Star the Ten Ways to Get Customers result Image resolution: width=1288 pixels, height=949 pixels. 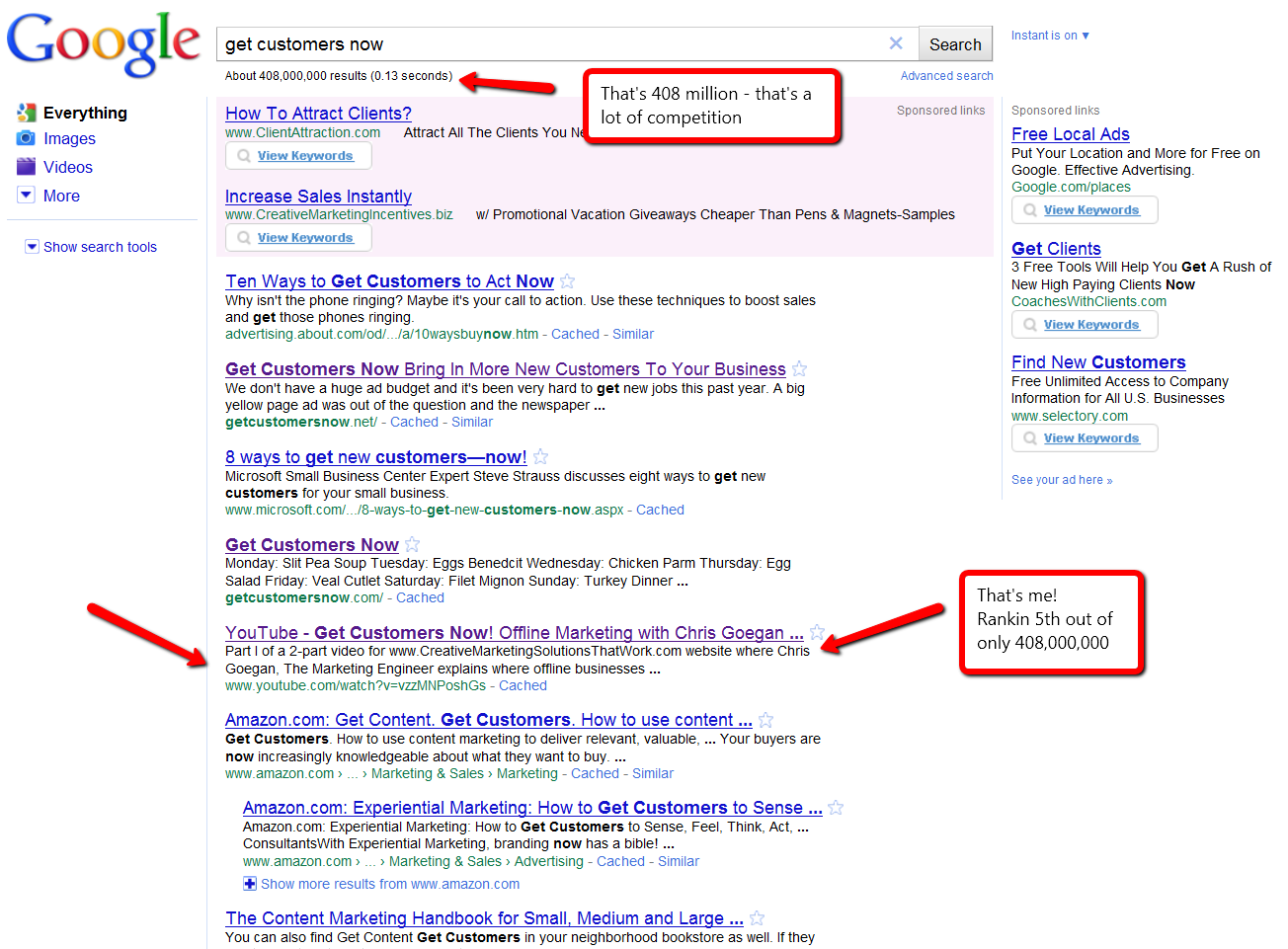(x=567, y=281)
